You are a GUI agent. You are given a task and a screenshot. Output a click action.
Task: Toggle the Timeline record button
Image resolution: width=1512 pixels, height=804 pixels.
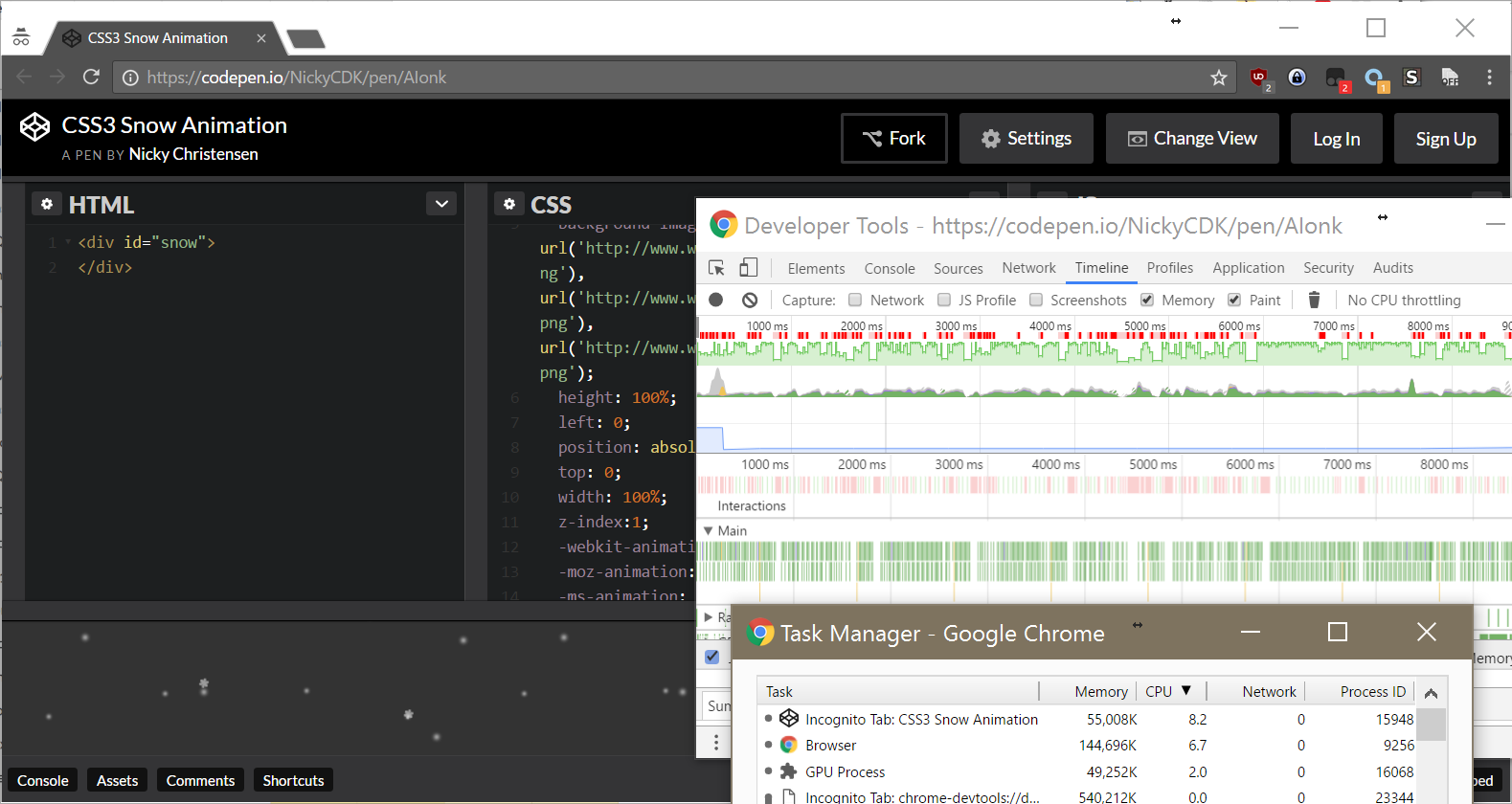(x=715, y=300)
